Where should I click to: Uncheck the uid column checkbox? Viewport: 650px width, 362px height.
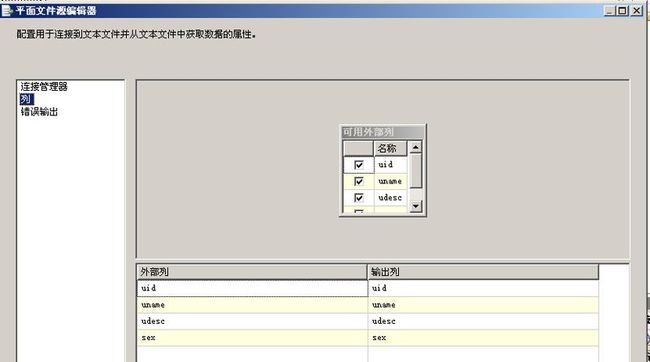[359, 165]
